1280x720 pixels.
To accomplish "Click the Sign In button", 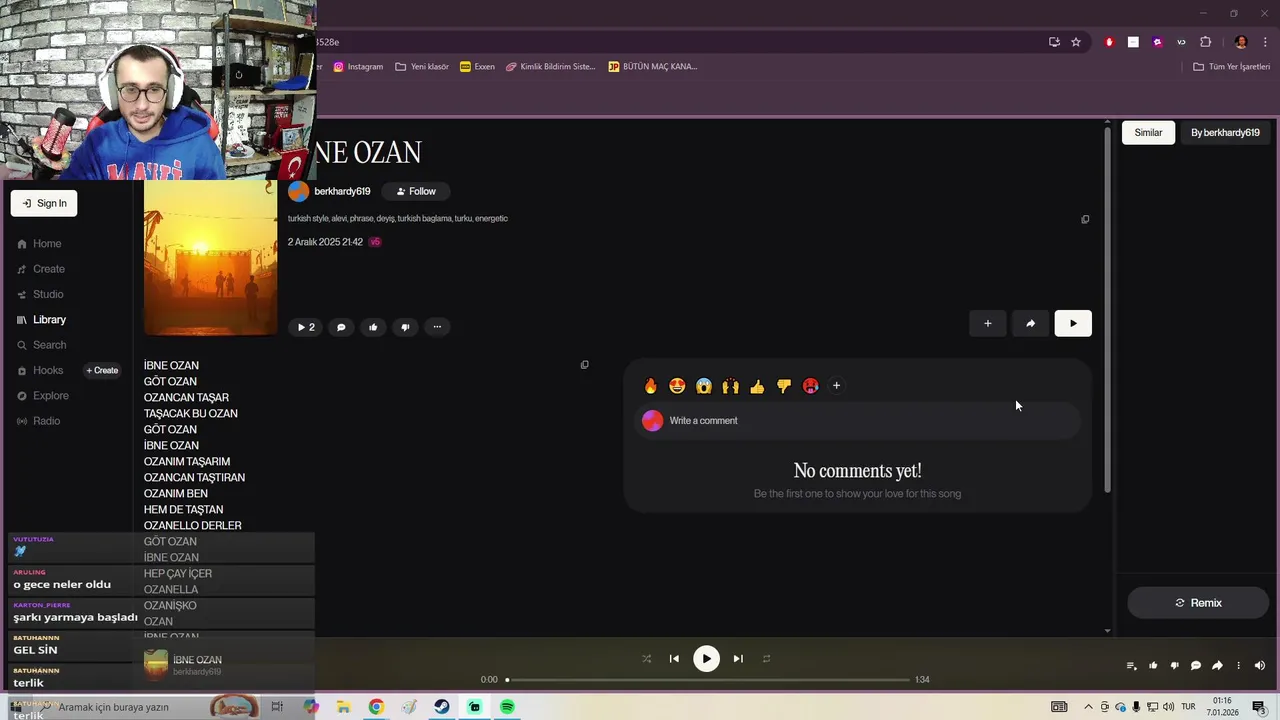I will coord(44,203).
